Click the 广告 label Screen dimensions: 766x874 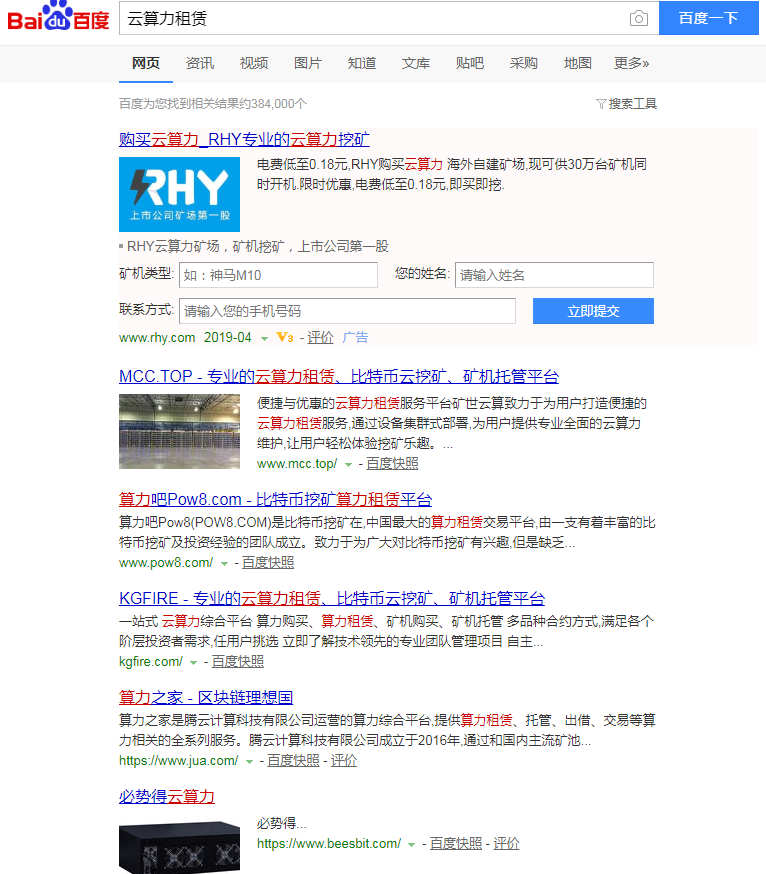355,337
